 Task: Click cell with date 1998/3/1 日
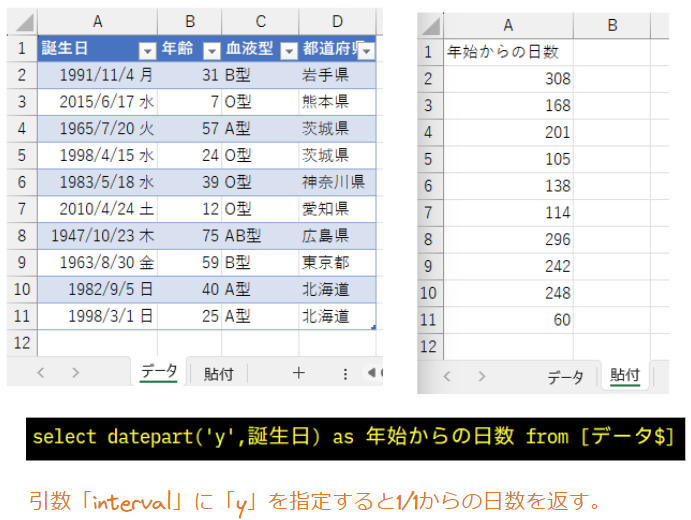click(97, 316)
